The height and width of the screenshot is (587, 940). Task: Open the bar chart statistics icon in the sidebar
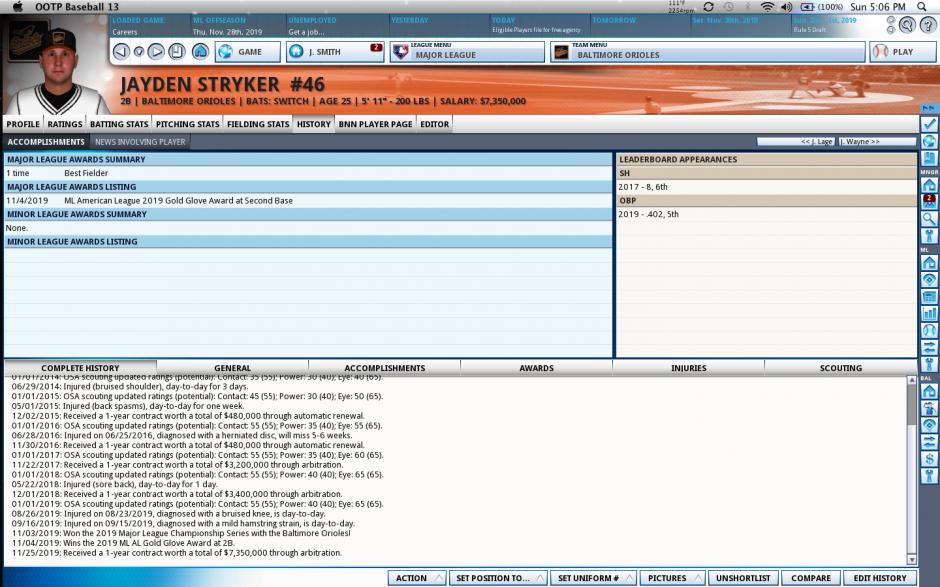point(929,313)
